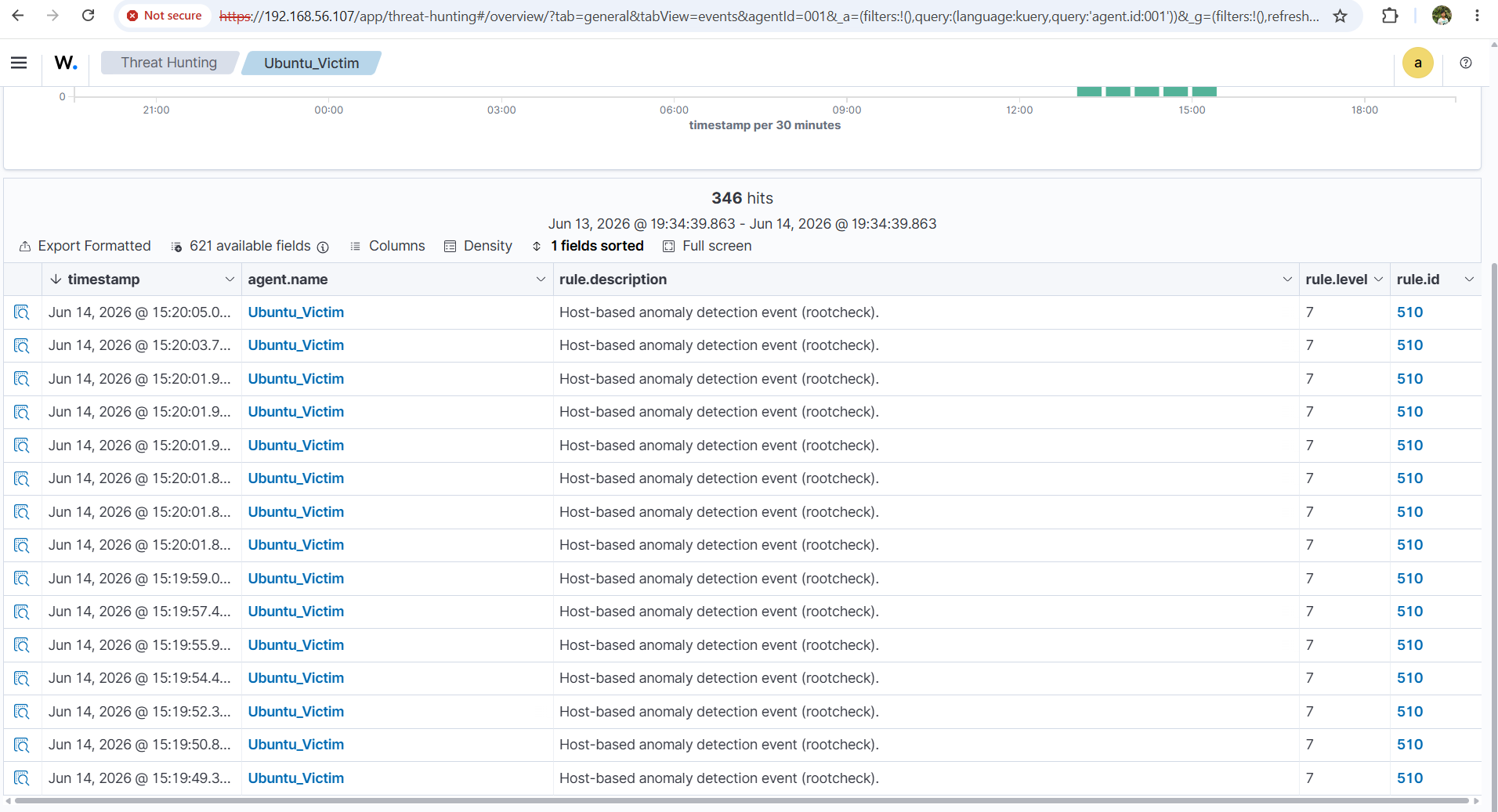
Task: Open Ubuntu_Victim link in 15:19:59.0 row
Action: click(x=296, y=579)
